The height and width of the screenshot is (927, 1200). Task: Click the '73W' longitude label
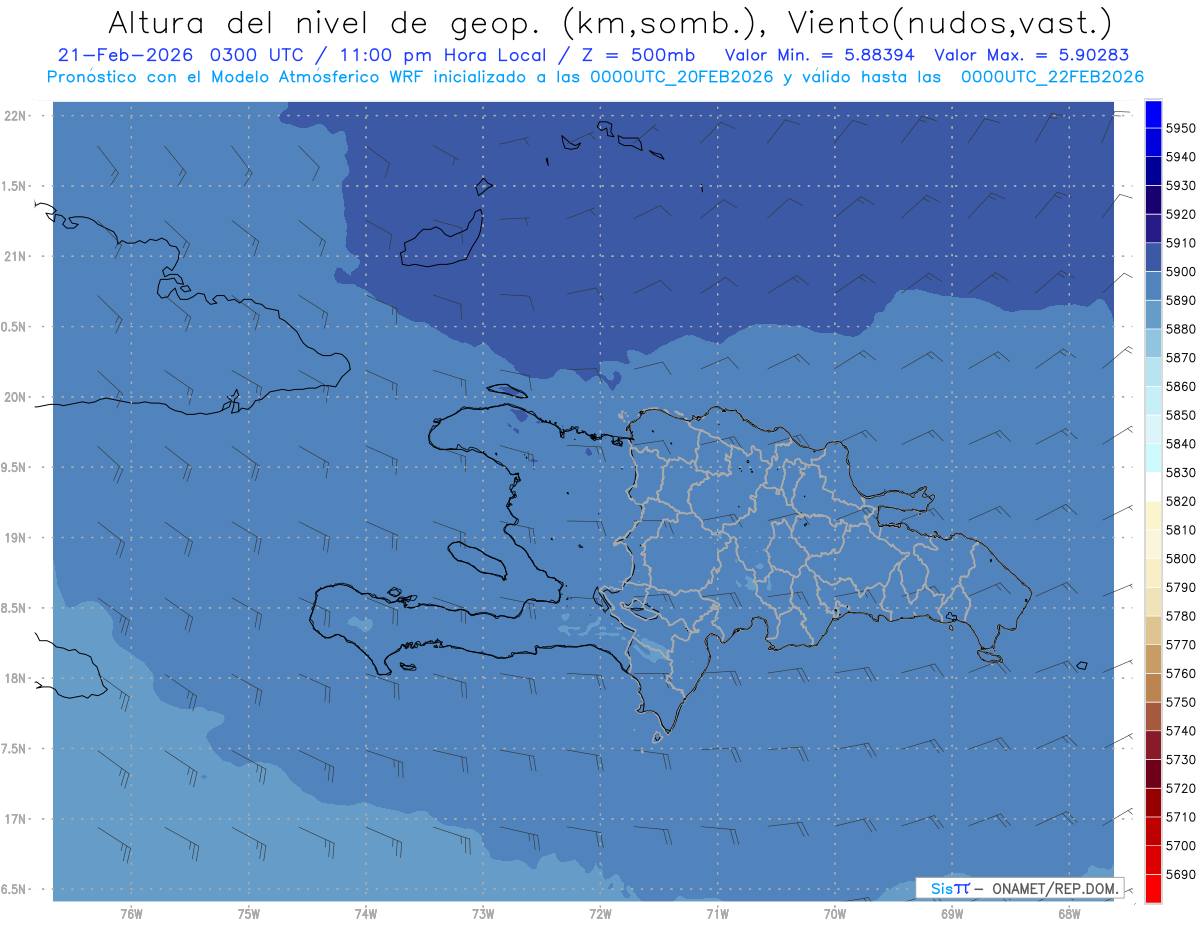[483, 914]
